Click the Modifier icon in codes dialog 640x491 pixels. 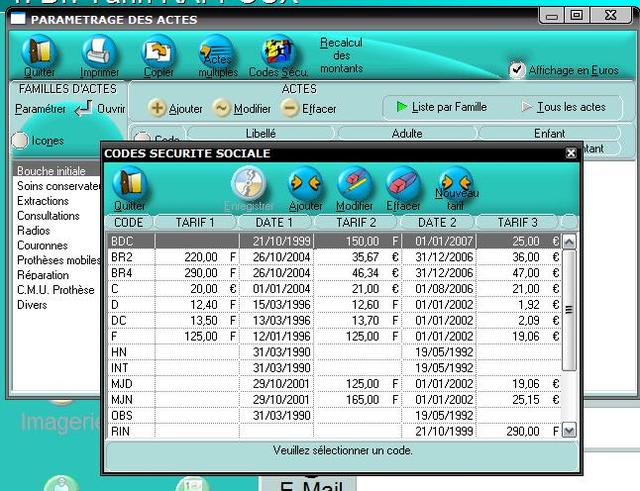[x=354, y=184]
